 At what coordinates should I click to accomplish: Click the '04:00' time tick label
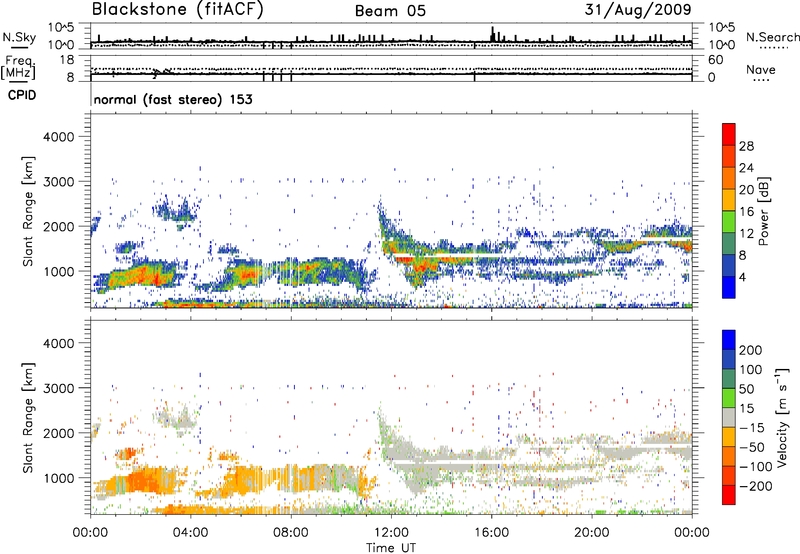coord(191,533)
